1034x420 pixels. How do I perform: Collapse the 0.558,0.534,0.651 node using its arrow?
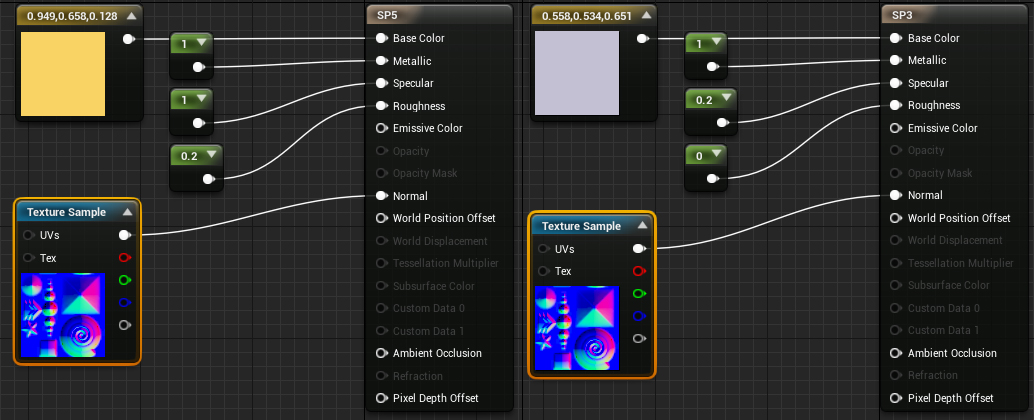(x=646, y=15)
